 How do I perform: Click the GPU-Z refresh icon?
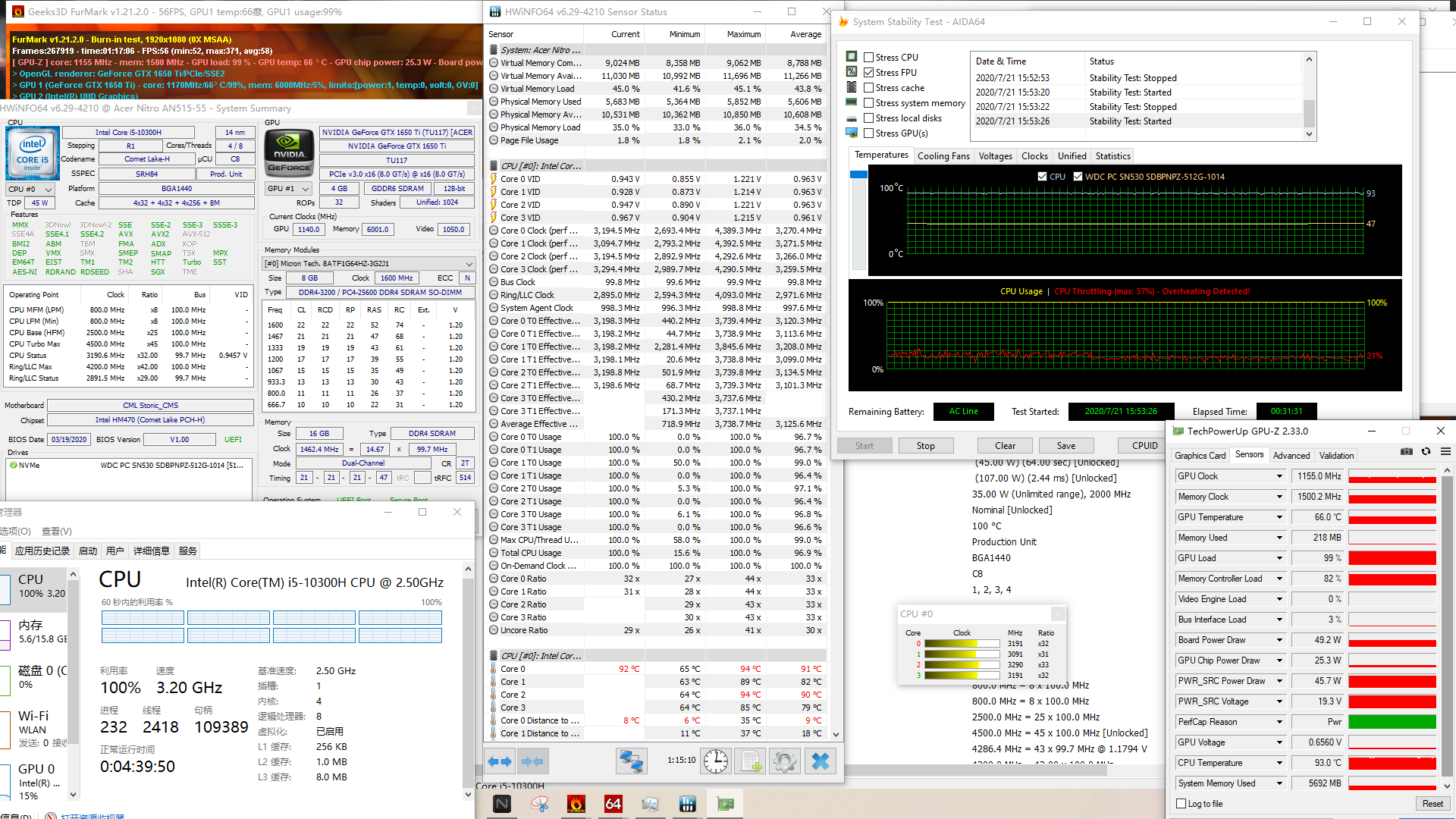1426,451
